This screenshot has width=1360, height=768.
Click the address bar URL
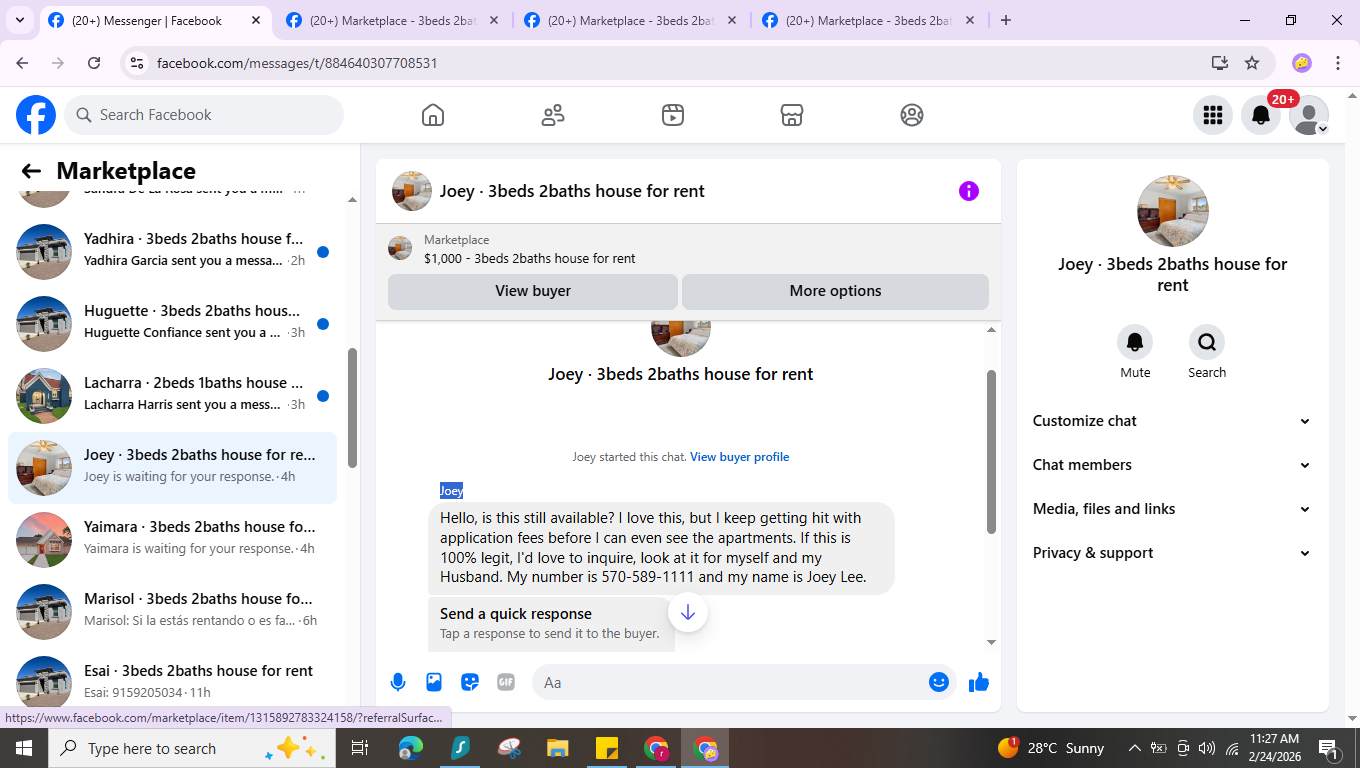click(x=297, y=63)
